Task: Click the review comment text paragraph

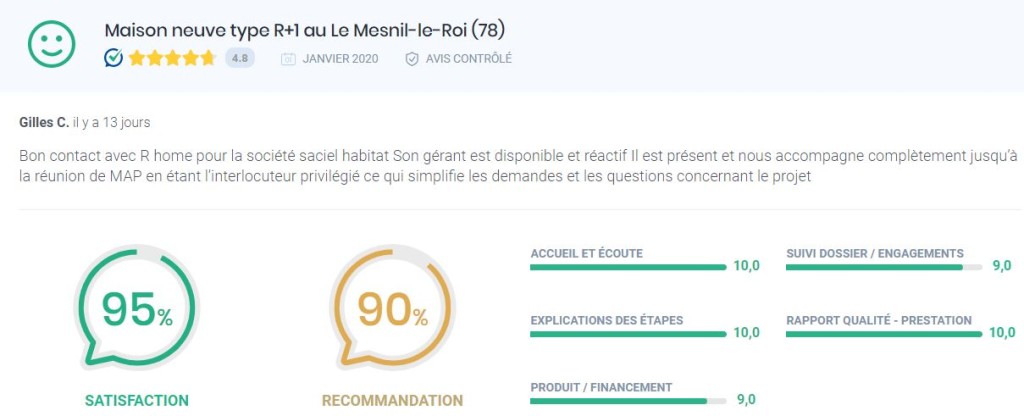Action: coord(518,167)
